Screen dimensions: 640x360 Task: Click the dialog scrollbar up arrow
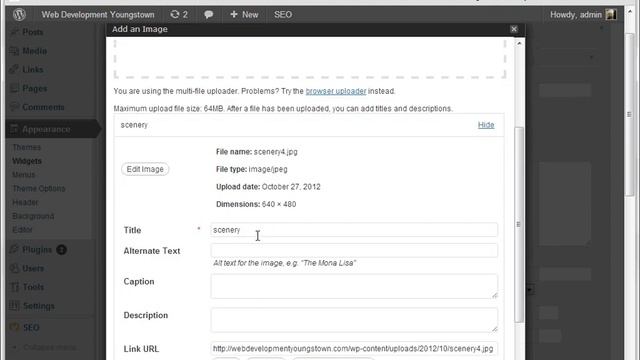pos(519,43)
